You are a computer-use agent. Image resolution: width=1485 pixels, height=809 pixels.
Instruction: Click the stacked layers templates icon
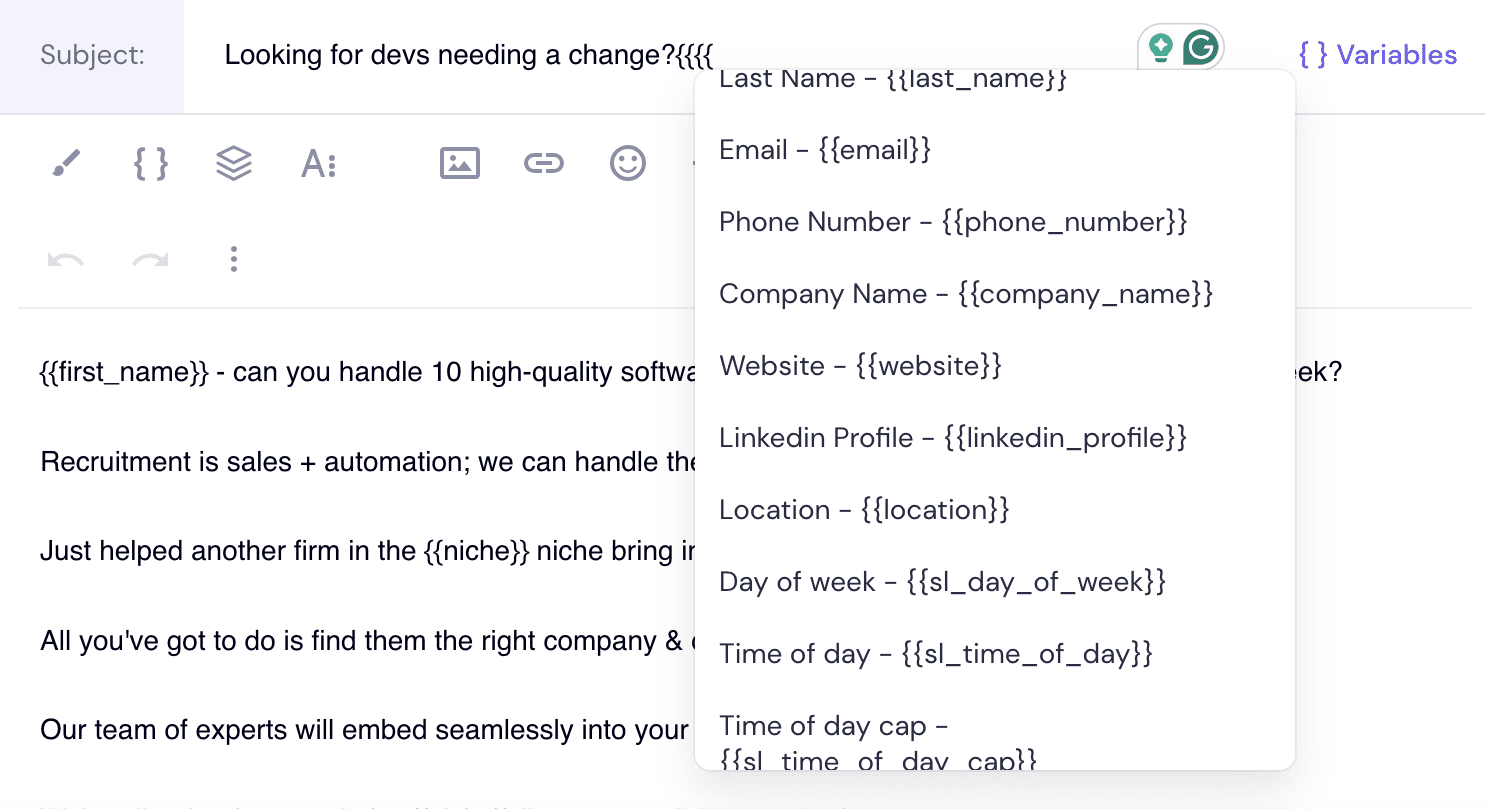(234, 163)
